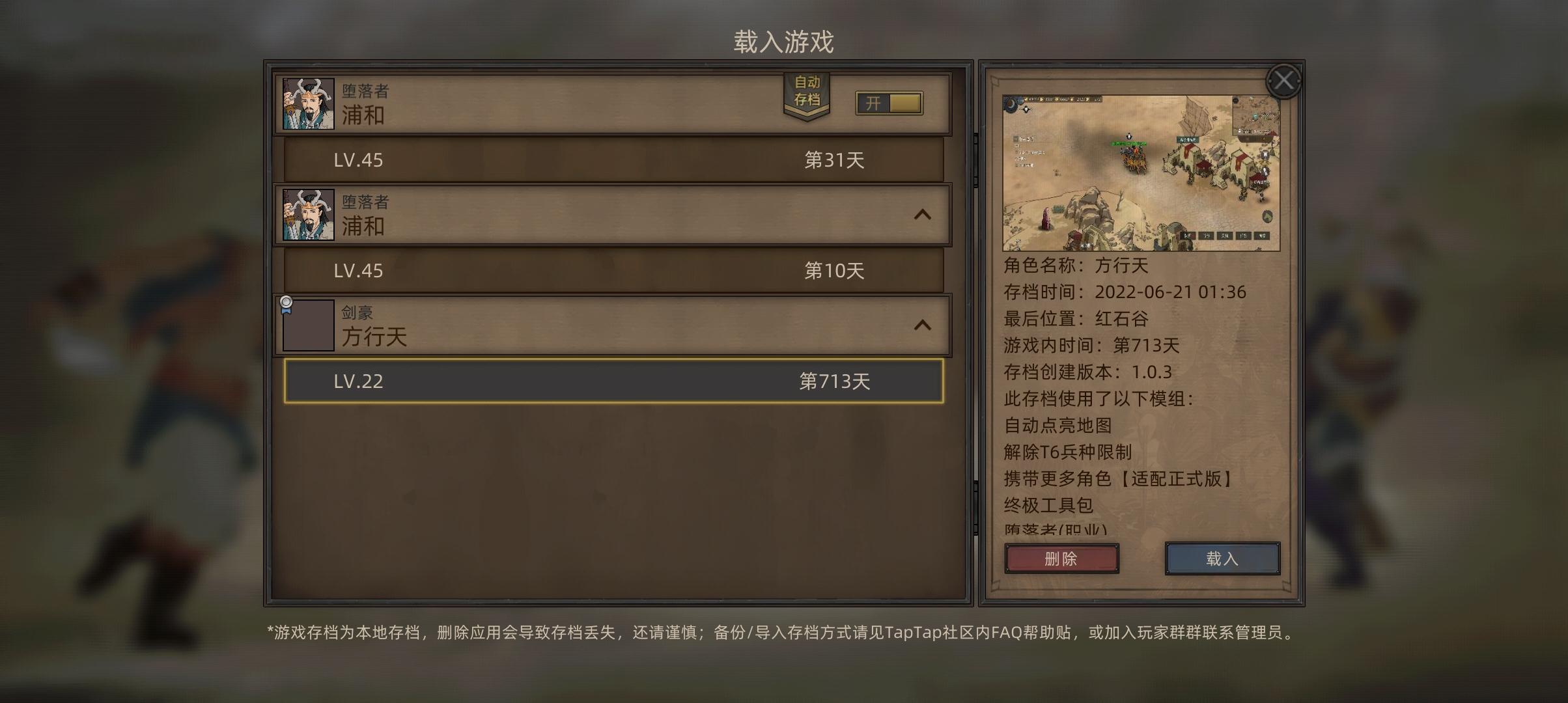Close the load game dialog

click(x=1283, y=81)
